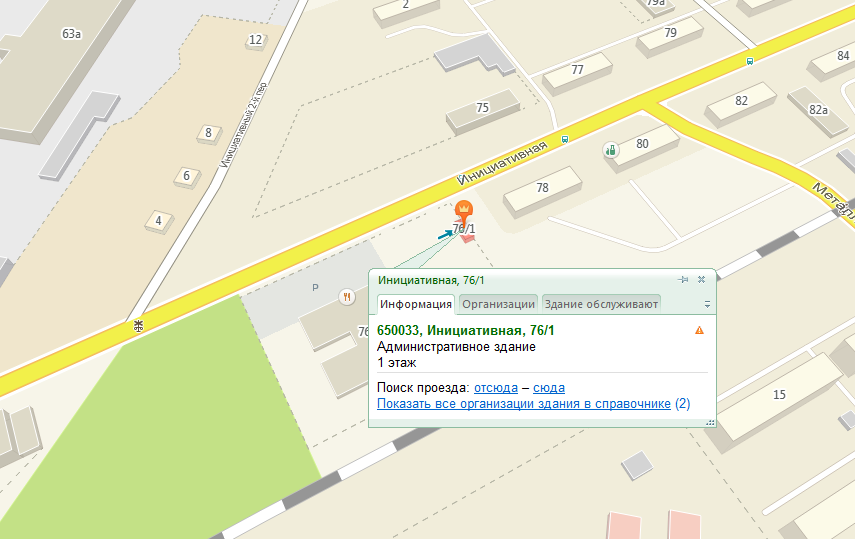This screenshot has height=539, width=855.
Task: Click the orange crown map pin
Action: (x=463, y=211)
